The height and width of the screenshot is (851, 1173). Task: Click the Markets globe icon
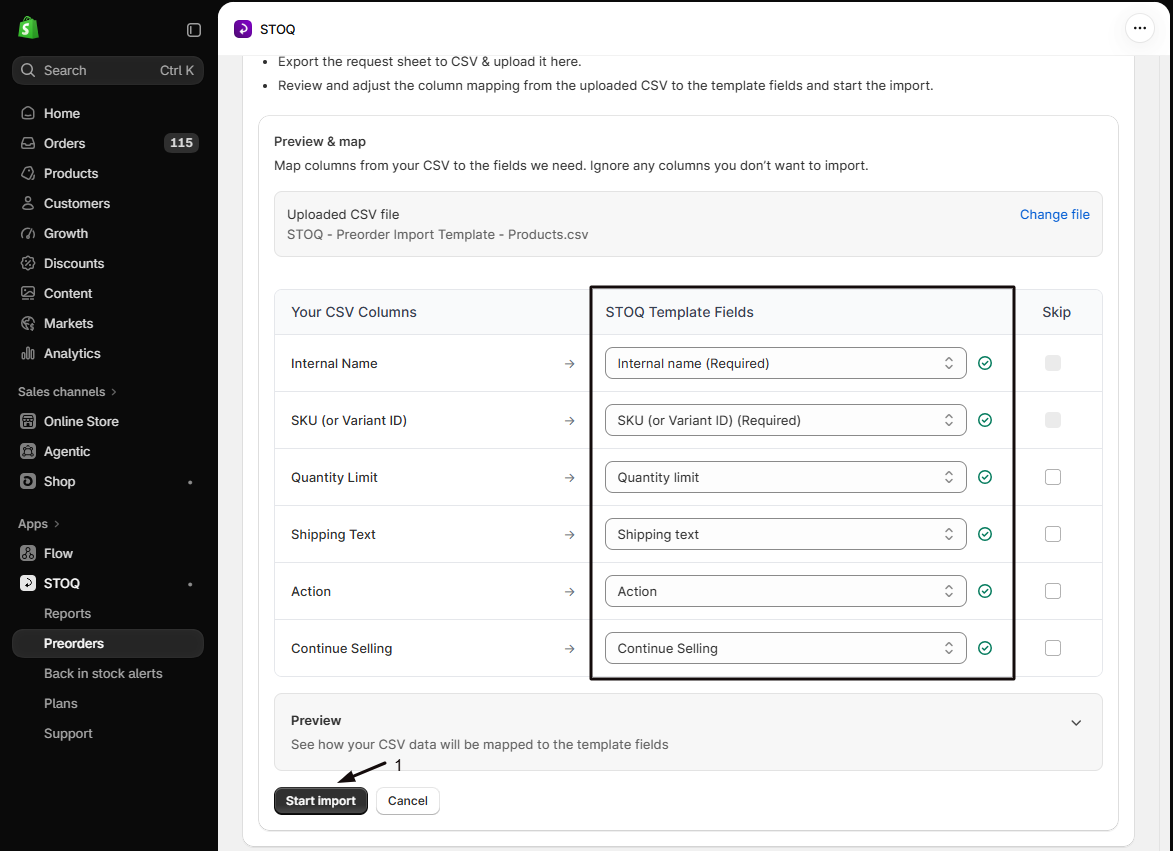point(28,323)
